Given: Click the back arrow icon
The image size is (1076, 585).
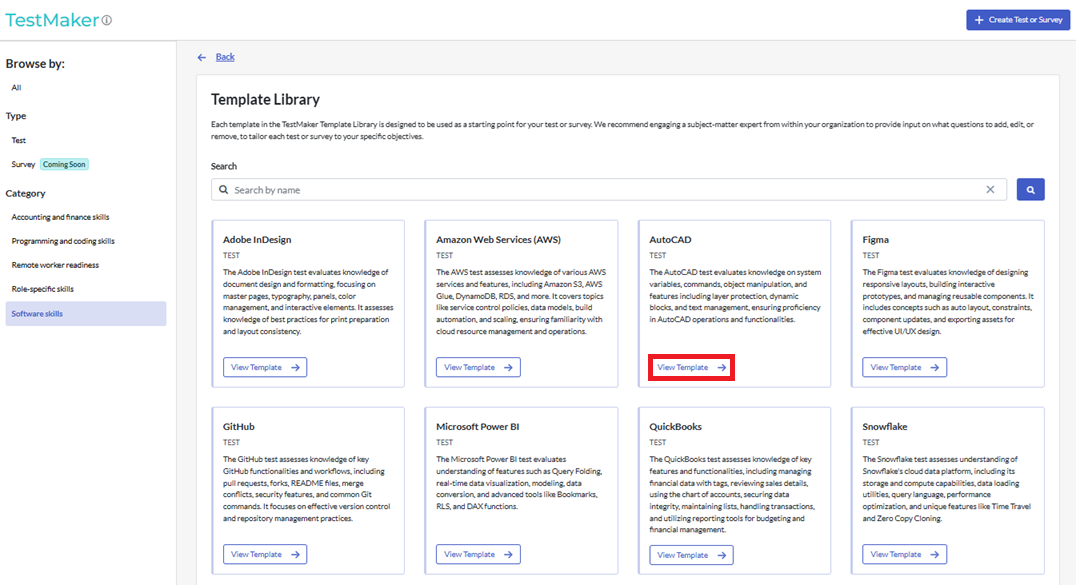Looking at the screenshot, I should [x=202, y=58].
